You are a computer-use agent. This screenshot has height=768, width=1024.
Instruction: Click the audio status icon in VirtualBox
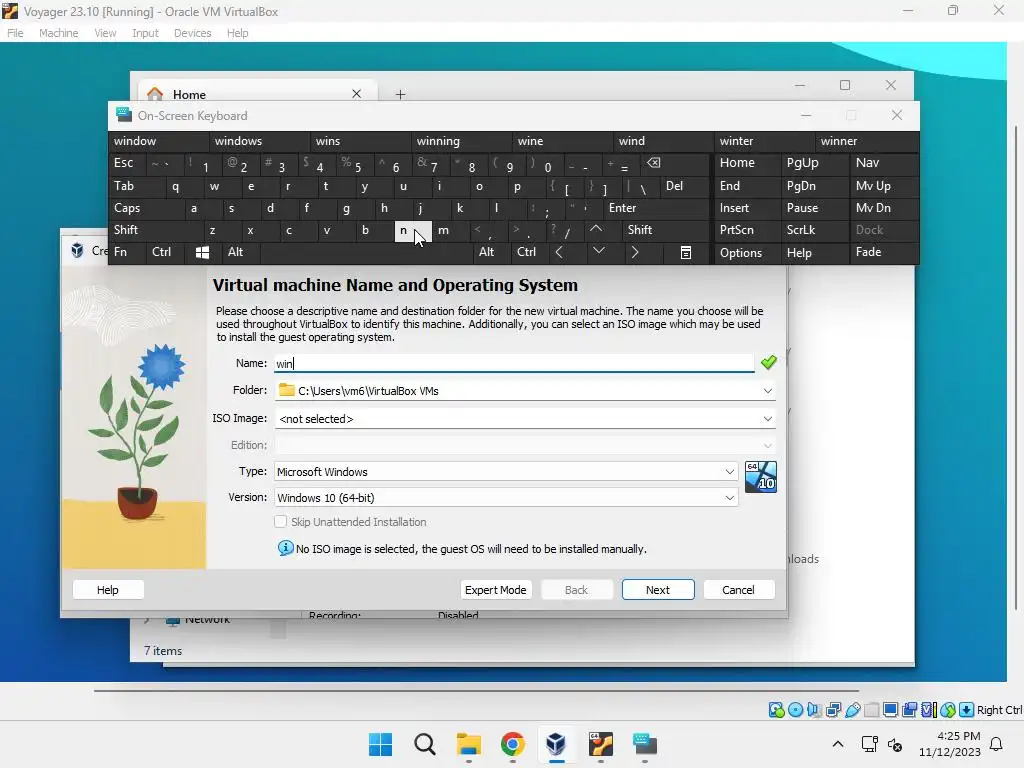click(814, 710)
